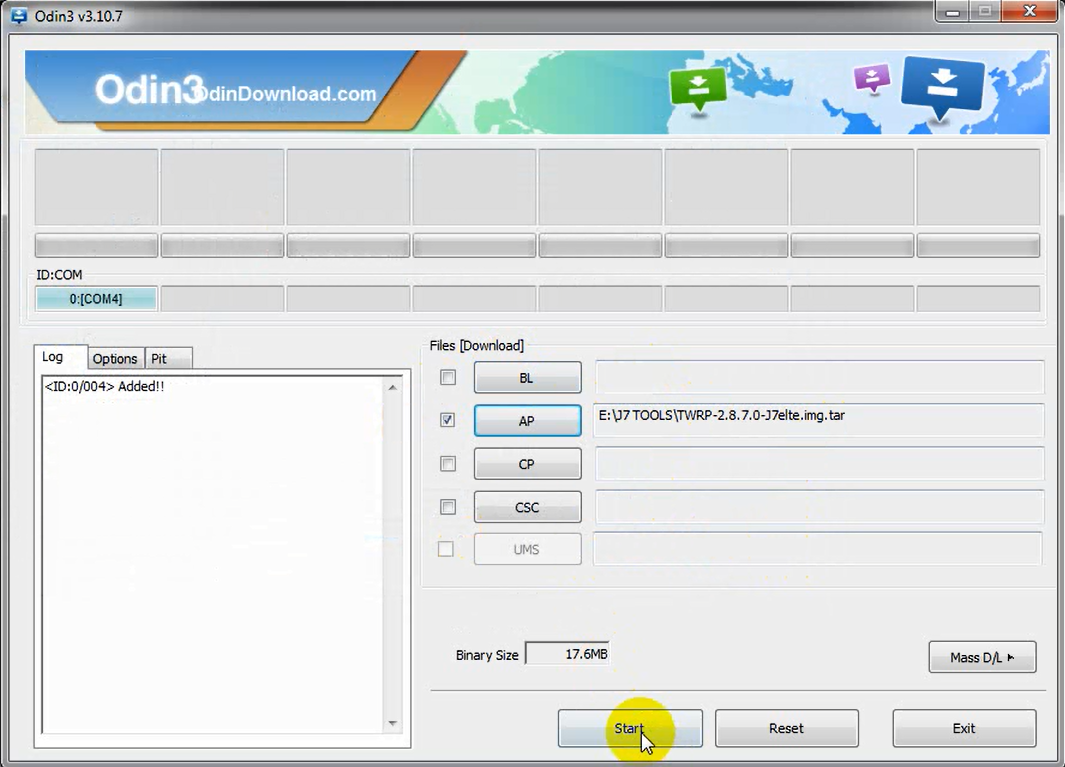Switch to the Pit tab

pyautogui.click(x=168, y=359)
